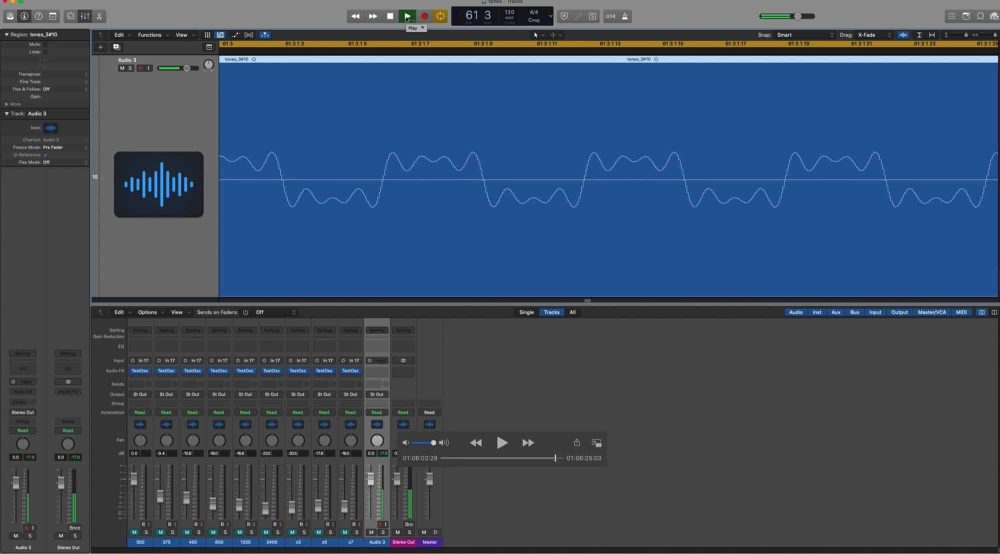Click the TestOsc plug-in slot on 300 strip
Image resolution: width=1000 pixels, height=554 pixels.
pyautogui.click(x=140, y=370)
